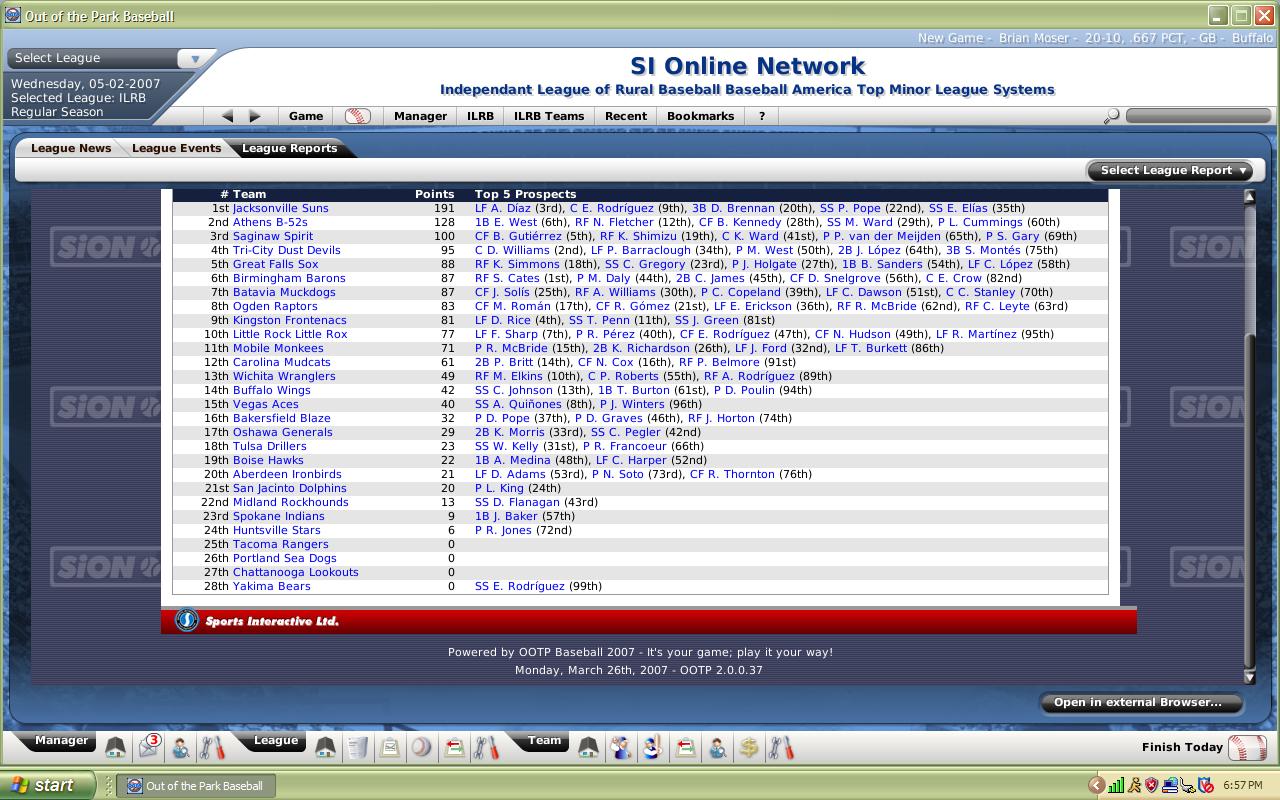Open player RF S. Cates link
The width and height of the screenshot is (1280, 800).
pyautogui.click(x=507, y=278)
